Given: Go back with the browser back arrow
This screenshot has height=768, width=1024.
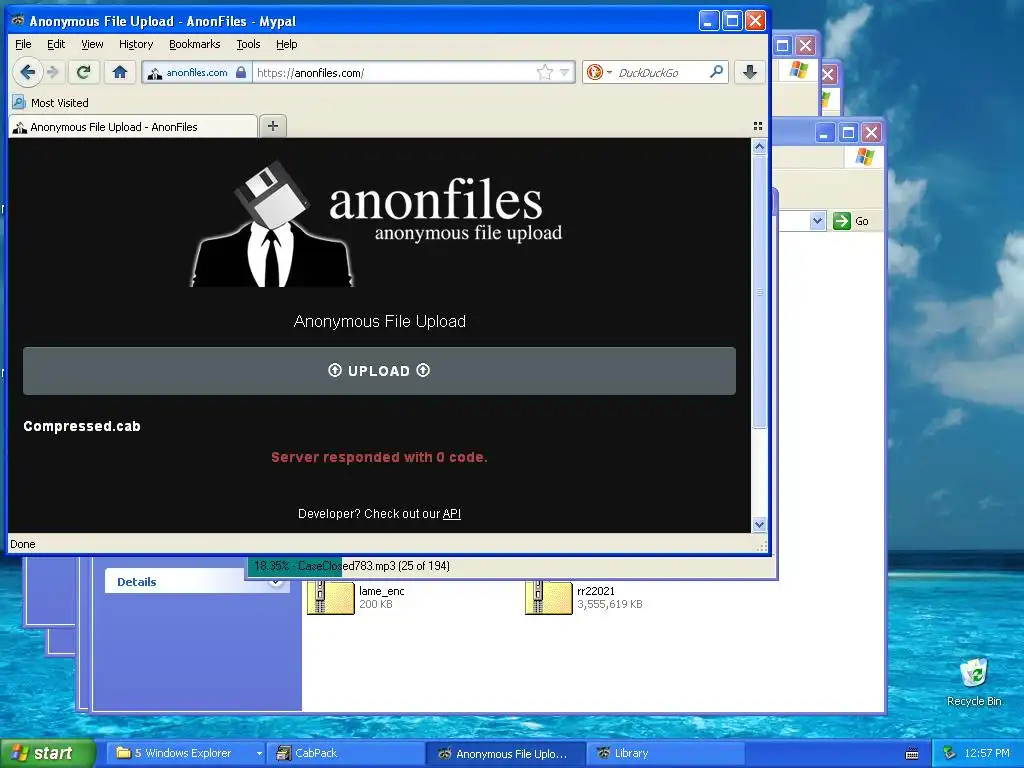Looking at the screenshot, I should click(27, 72).
